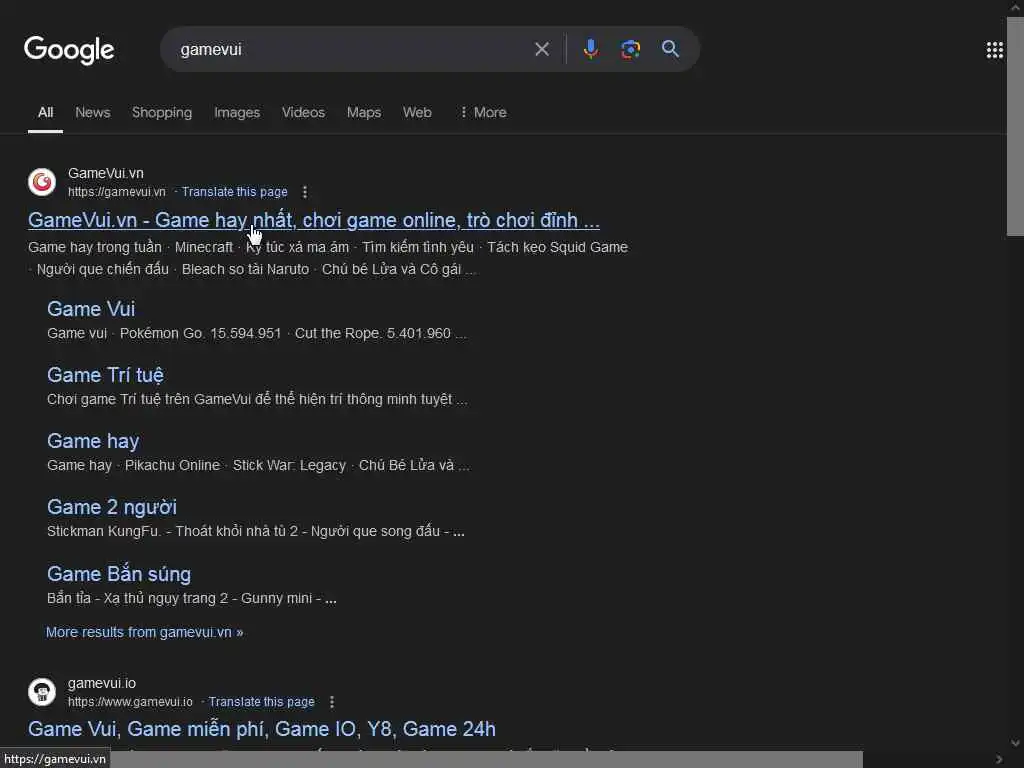Switch to the Images tab
This screenshot has height=768, width=1024.
(237, 112)
